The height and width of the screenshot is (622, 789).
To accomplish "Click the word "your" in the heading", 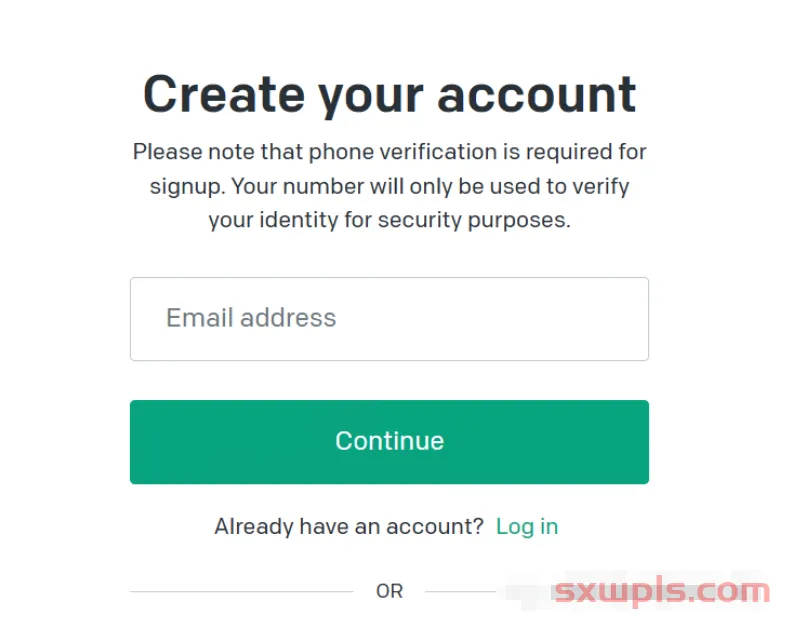I will pyautogui.click(x=371, y=95).
